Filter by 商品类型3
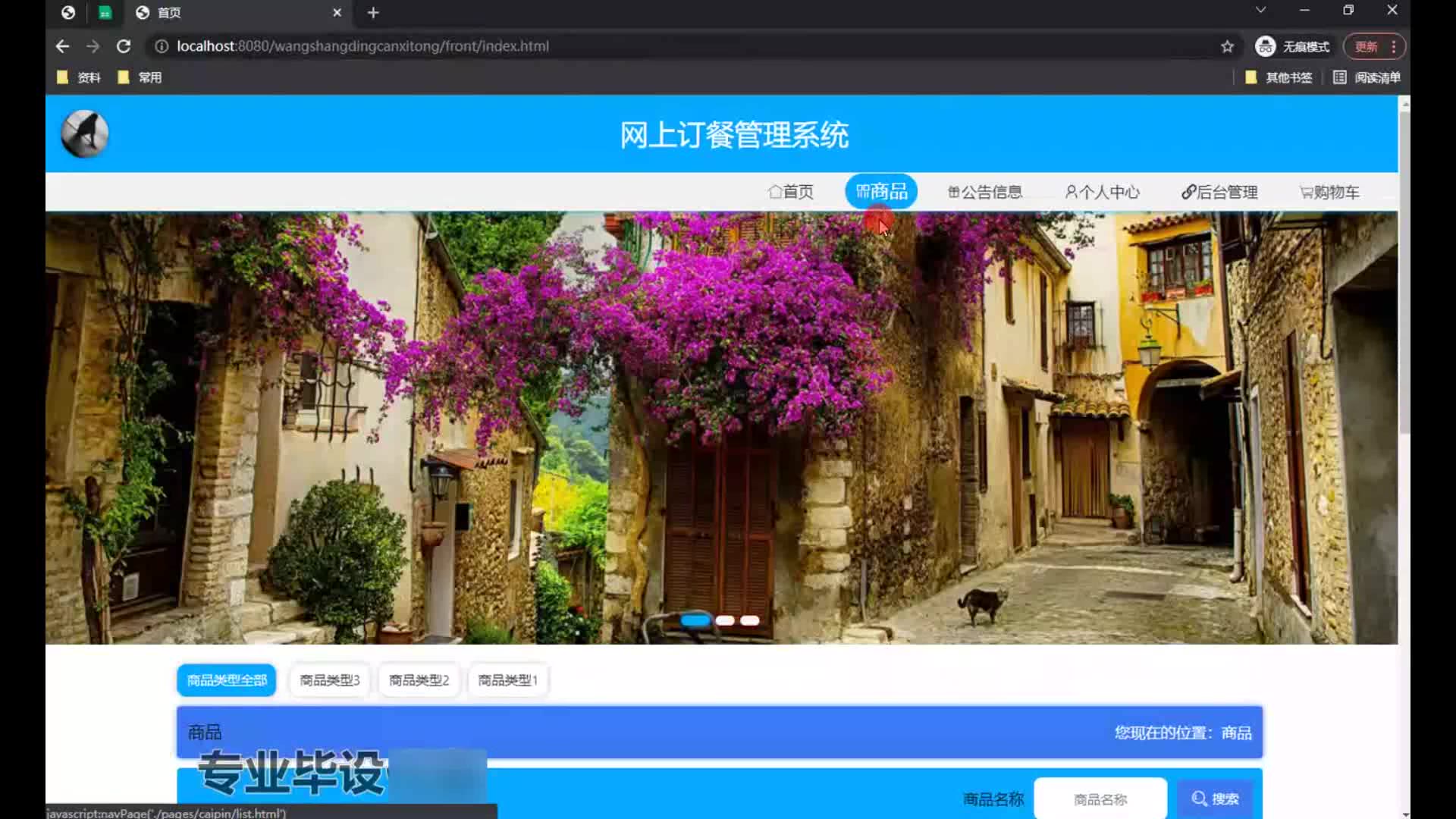This screenshot has width=1456, height=819. (330, 680)
